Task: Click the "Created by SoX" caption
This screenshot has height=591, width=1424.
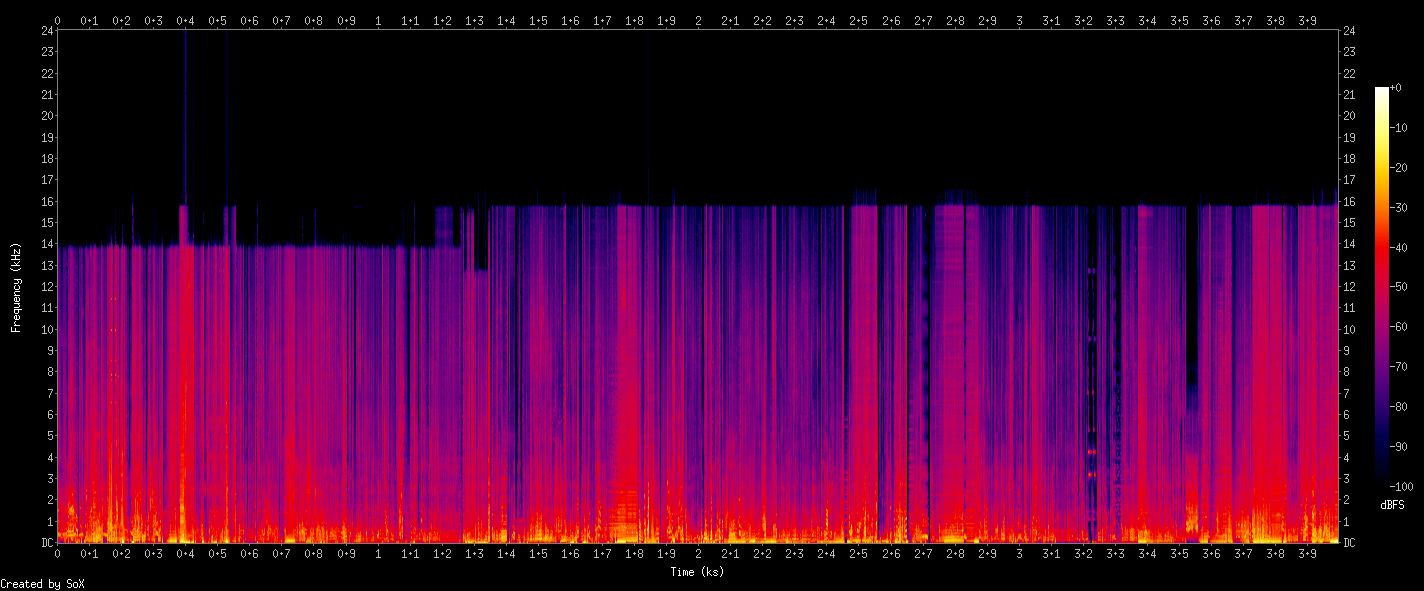Action: point(42,584)
